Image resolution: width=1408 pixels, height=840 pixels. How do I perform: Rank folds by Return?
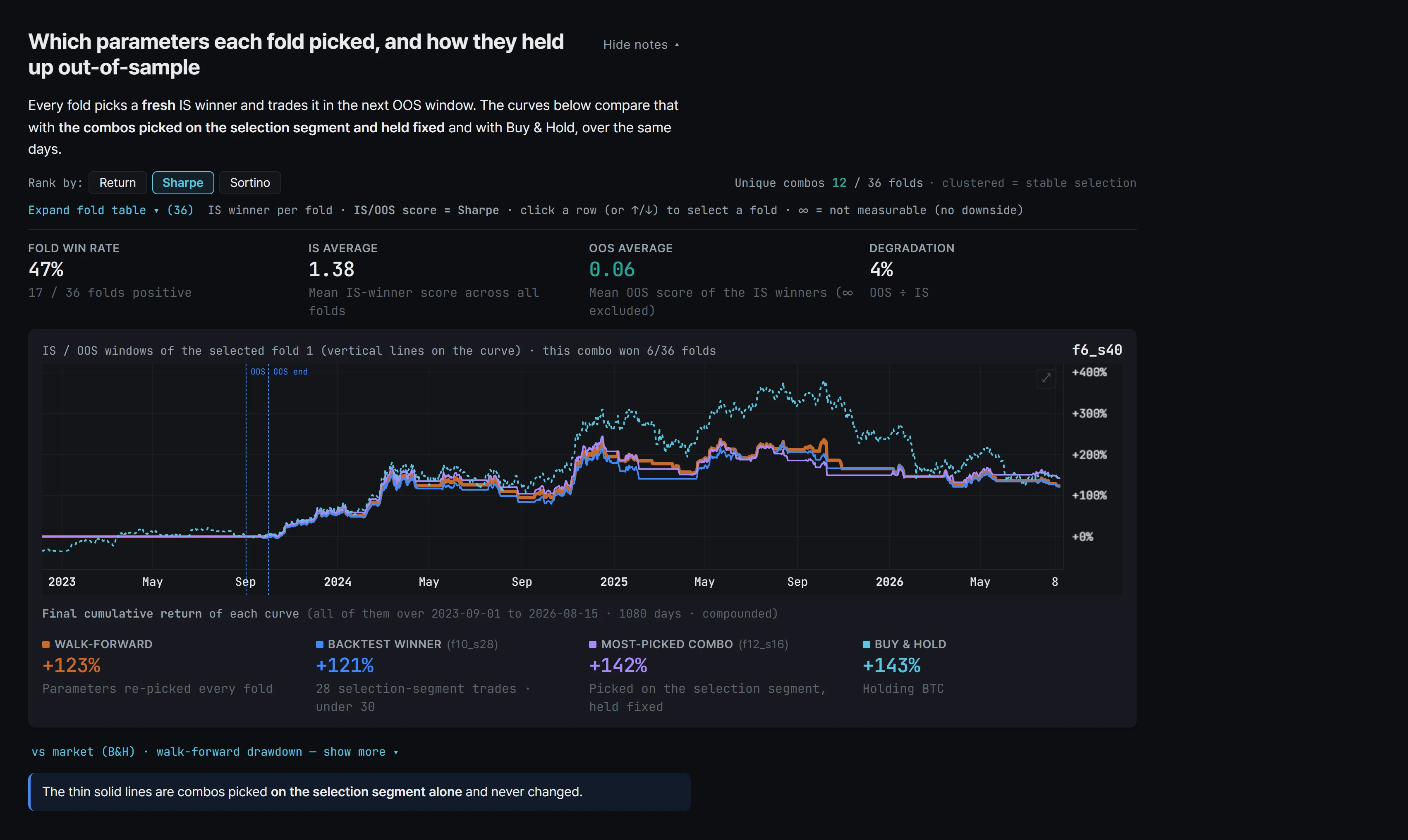coord(117,183)
